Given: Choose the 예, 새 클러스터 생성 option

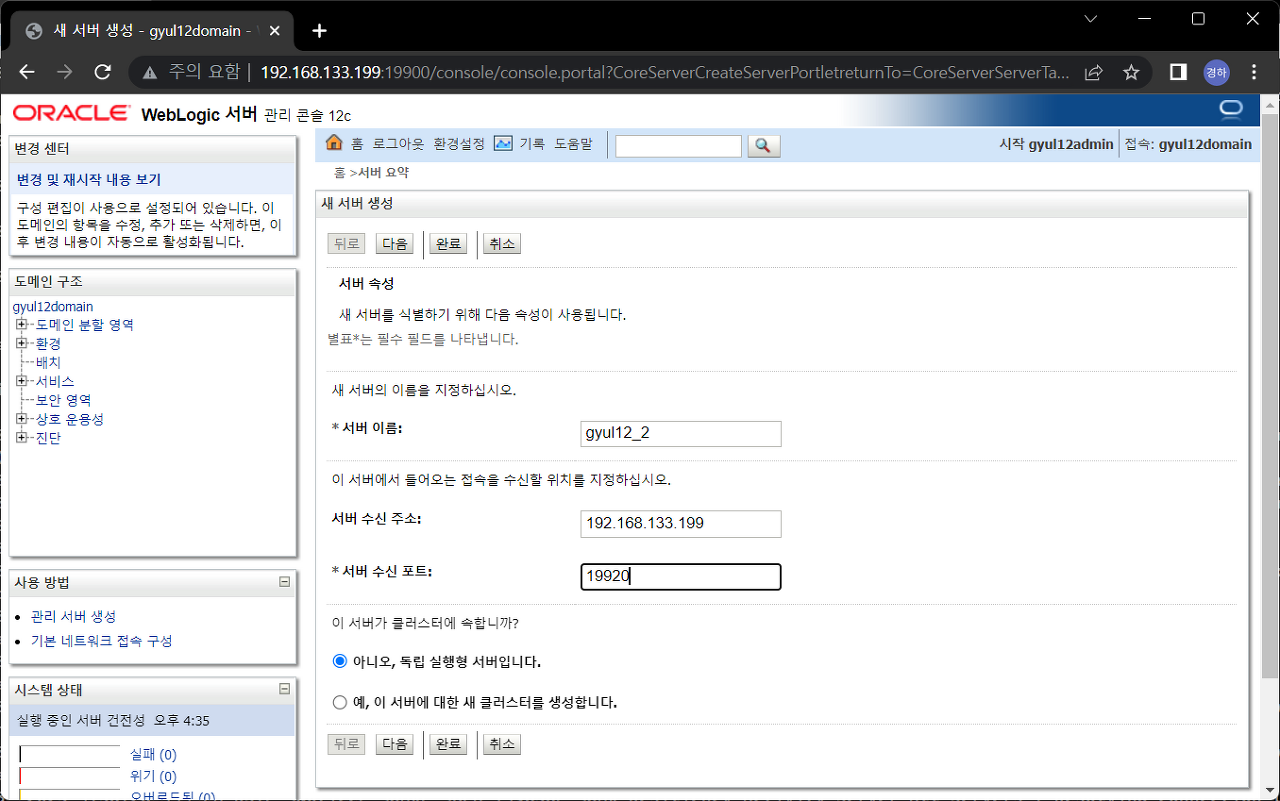Looking at the screenshot, I should (340, 702).
